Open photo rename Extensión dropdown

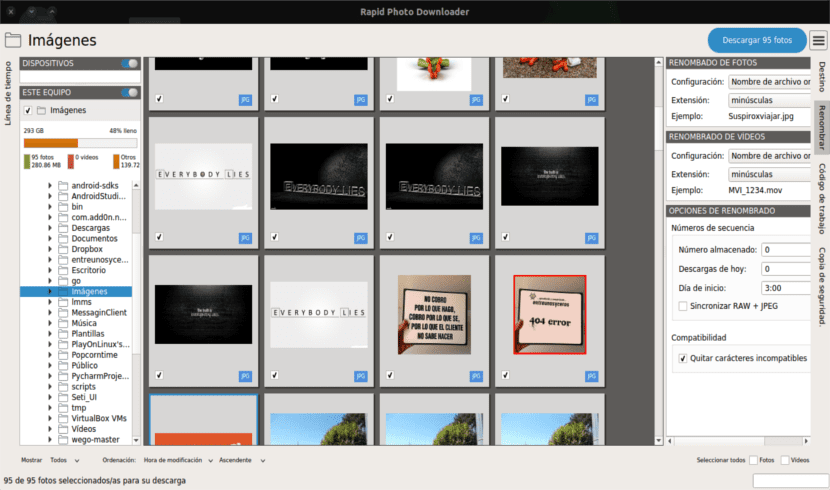coord(770,101)
